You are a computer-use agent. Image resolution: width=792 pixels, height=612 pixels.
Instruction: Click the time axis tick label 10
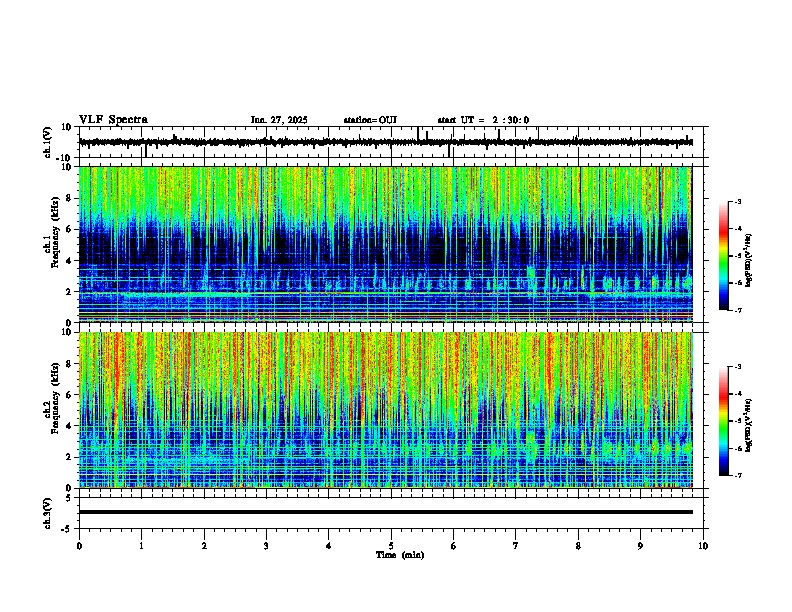pos(703,546)
